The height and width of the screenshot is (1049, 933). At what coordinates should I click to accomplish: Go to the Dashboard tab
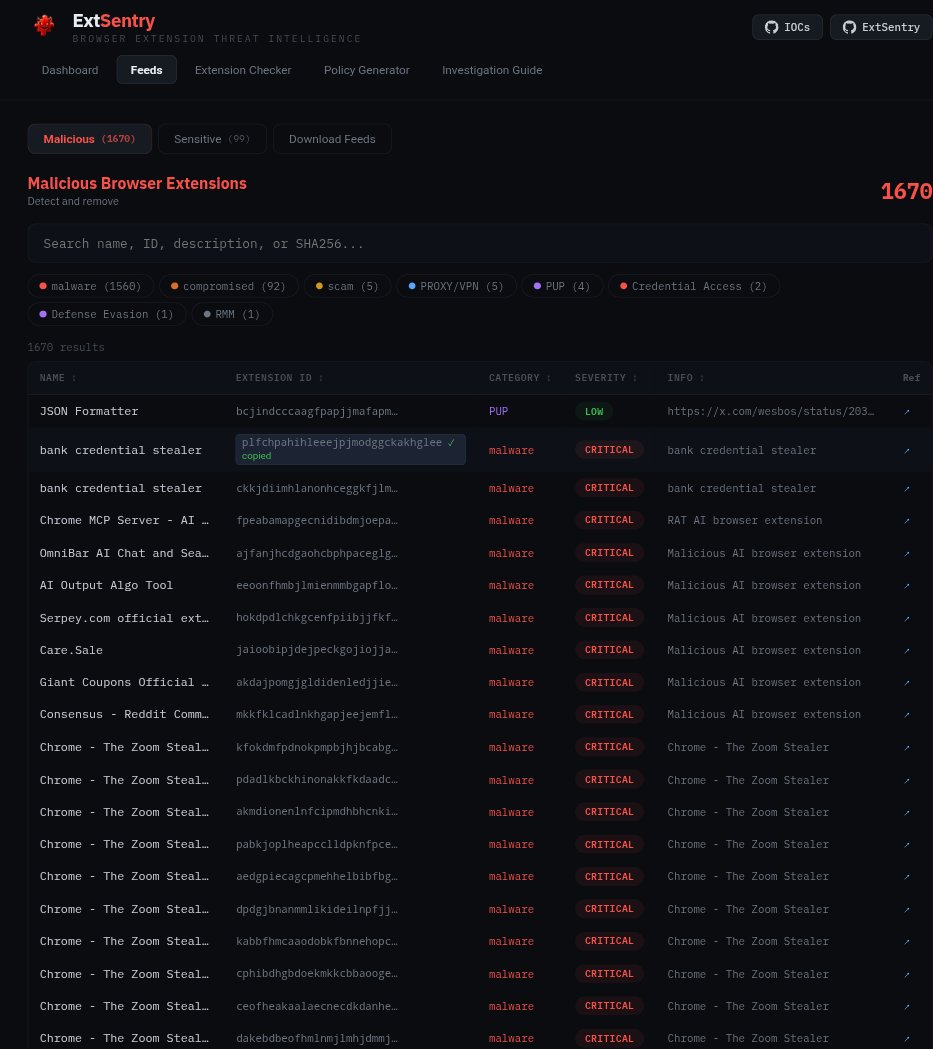(70, 70)
